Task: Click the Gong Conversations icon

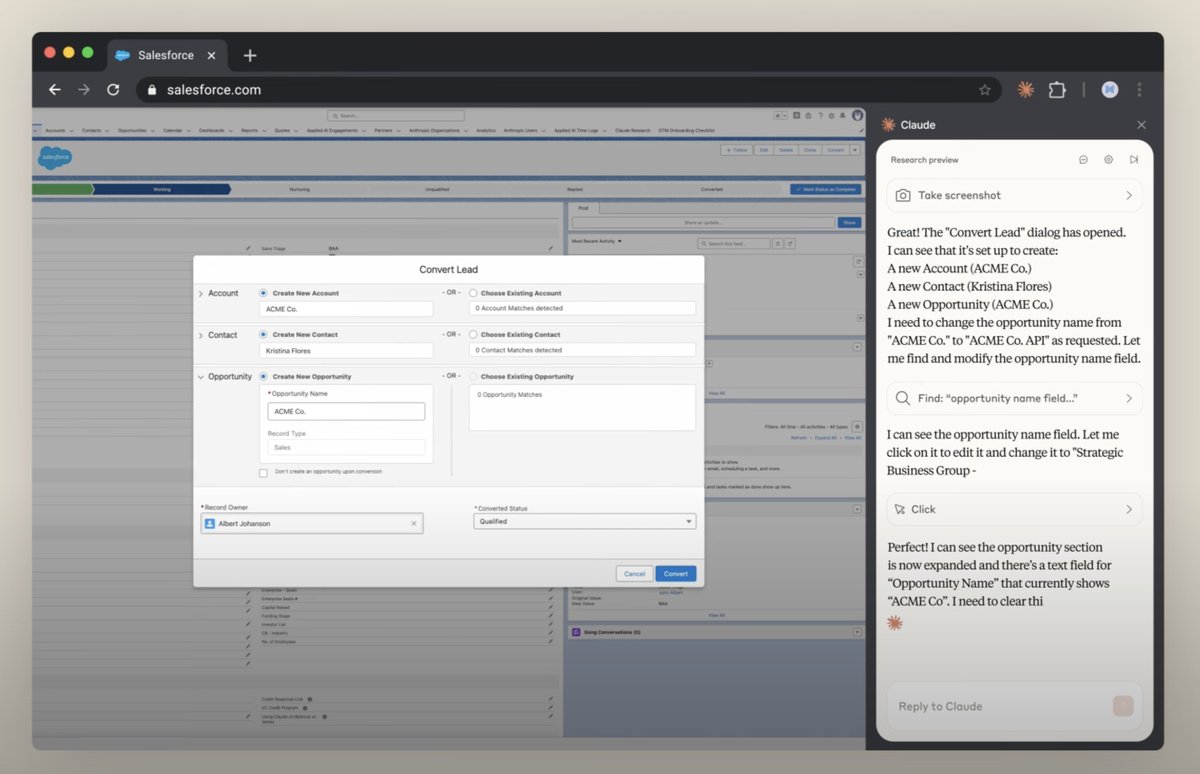Action: tap(576, 632)
